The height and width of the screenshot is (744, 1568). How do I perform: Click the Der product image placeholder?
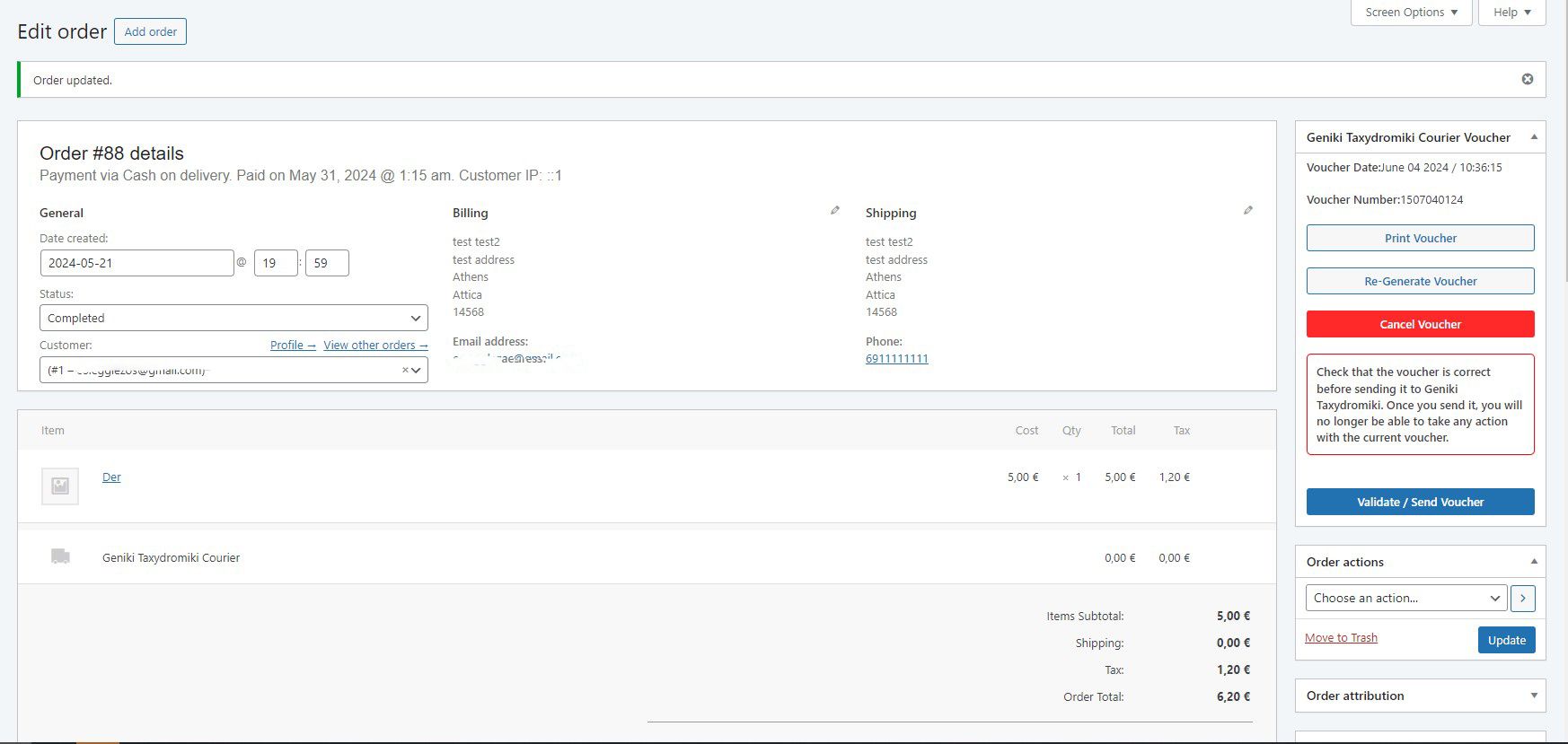click(x=60, y=486)
